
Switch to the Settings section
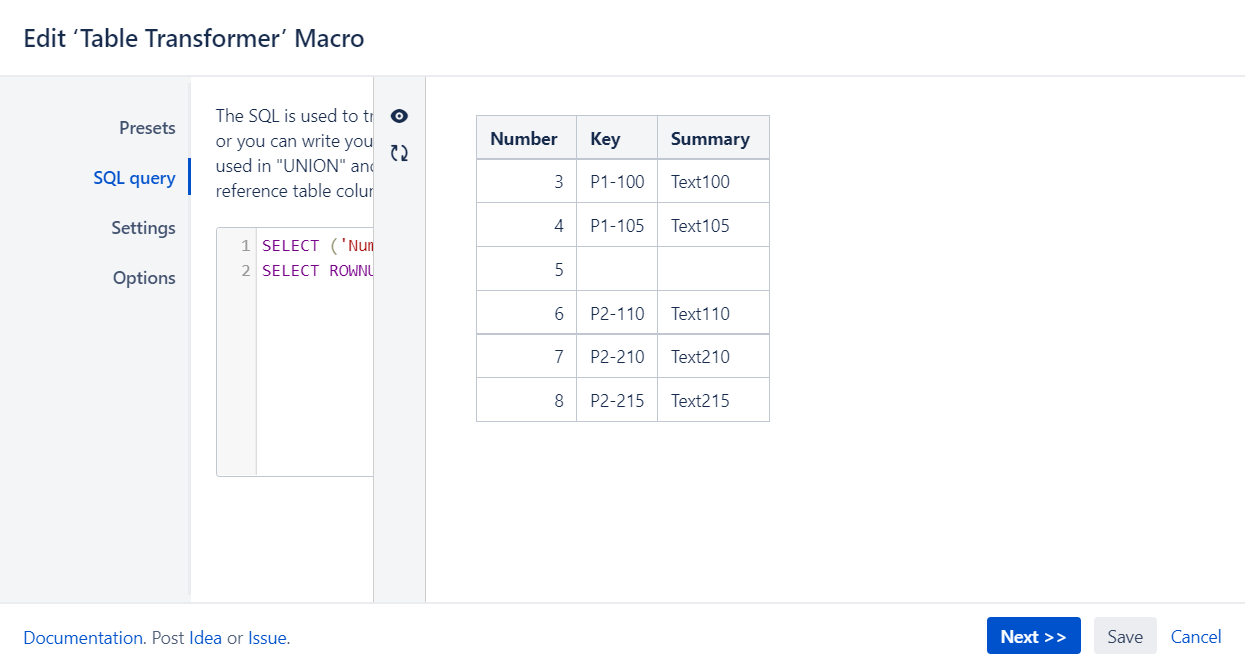[x=143, y=227]
